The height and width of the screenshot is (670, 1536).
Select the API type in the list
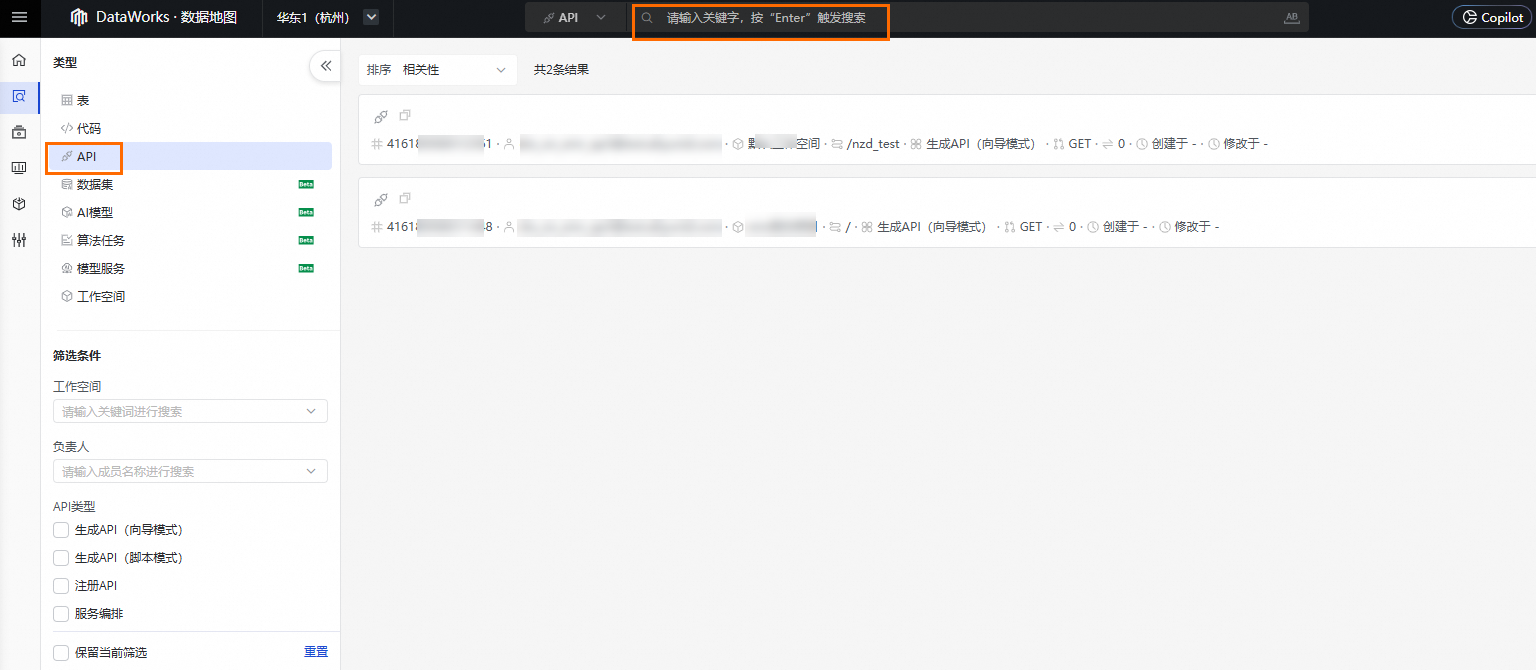190,157
